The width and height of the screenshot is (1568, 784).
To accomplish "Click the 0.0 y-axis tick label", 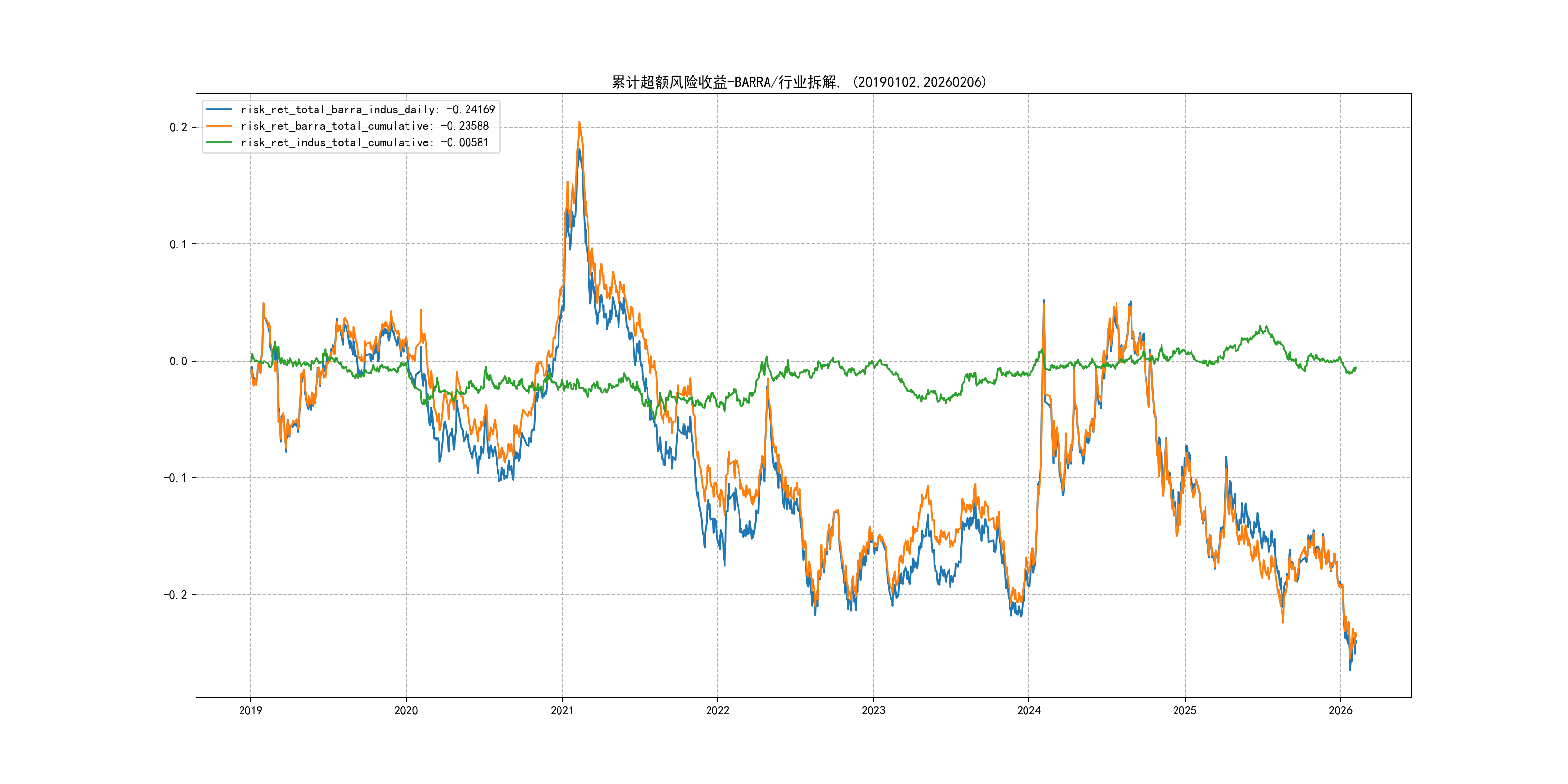I will tap(178, 361).
